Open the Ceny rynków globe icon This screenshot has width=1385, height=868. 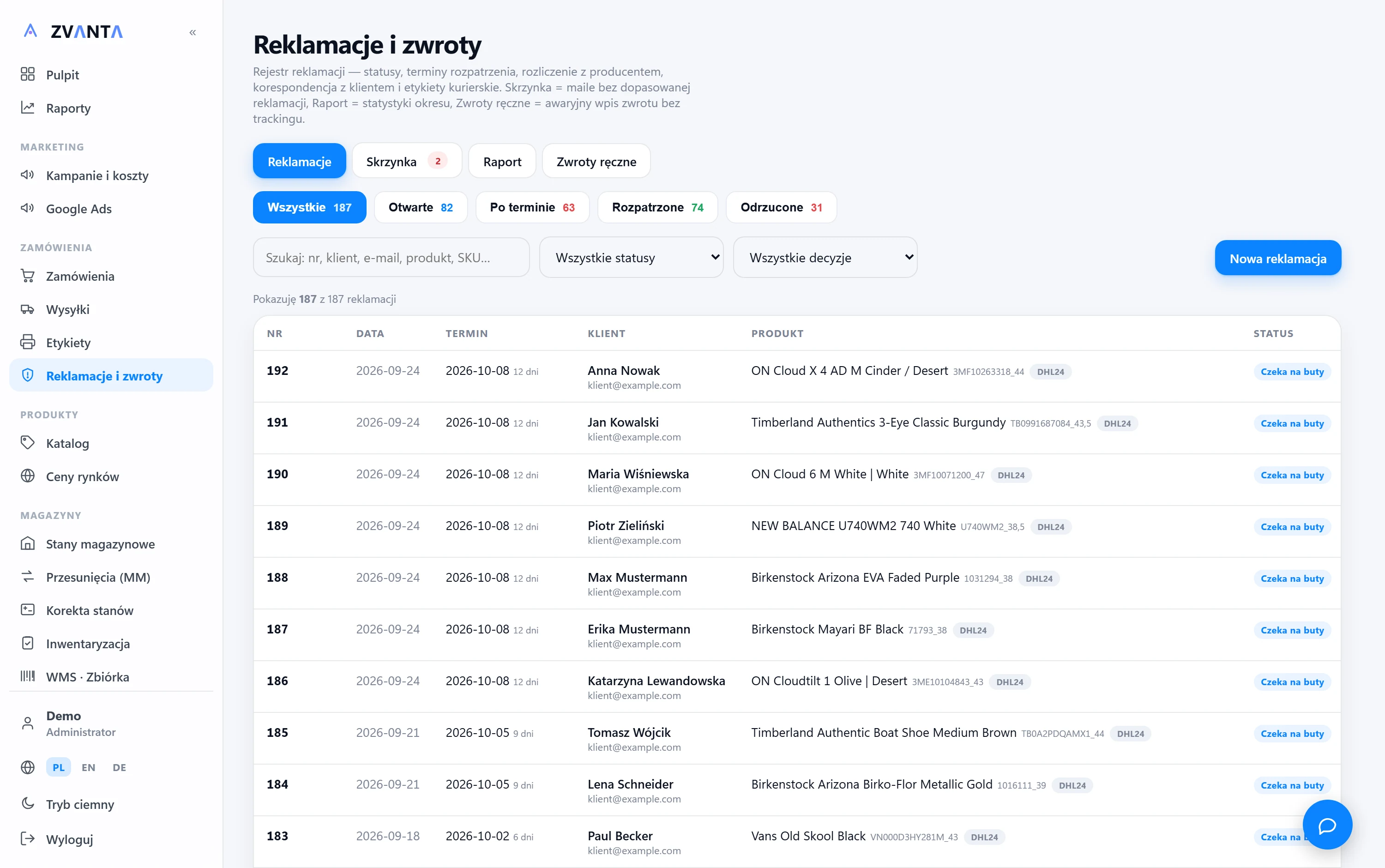(x=28, y=476)
